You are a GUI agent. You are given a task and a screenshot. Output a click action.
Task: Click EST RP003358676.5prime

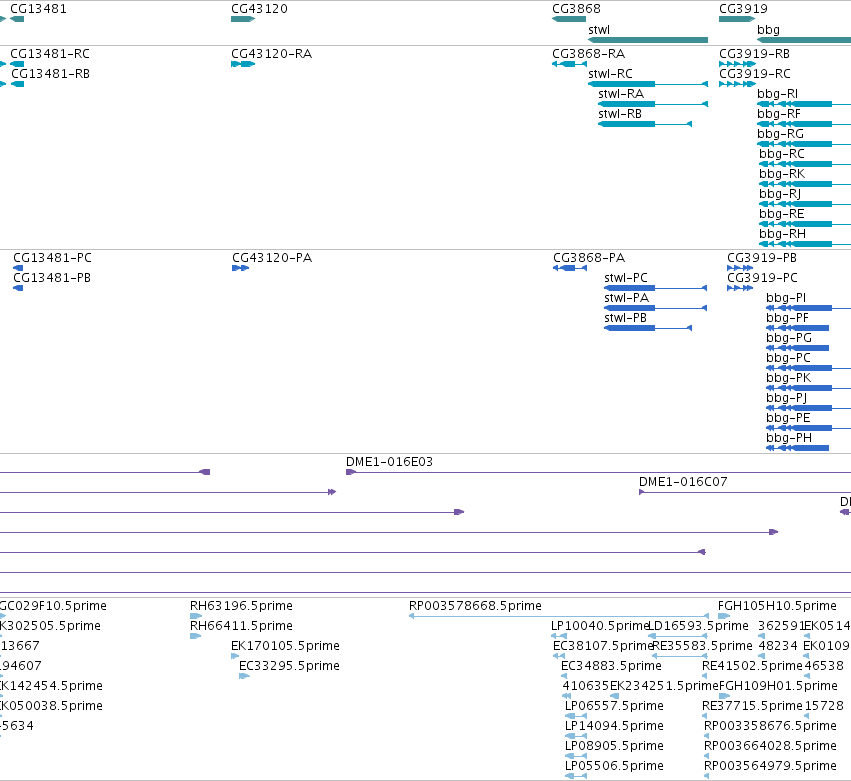click(x=770, y=726)
